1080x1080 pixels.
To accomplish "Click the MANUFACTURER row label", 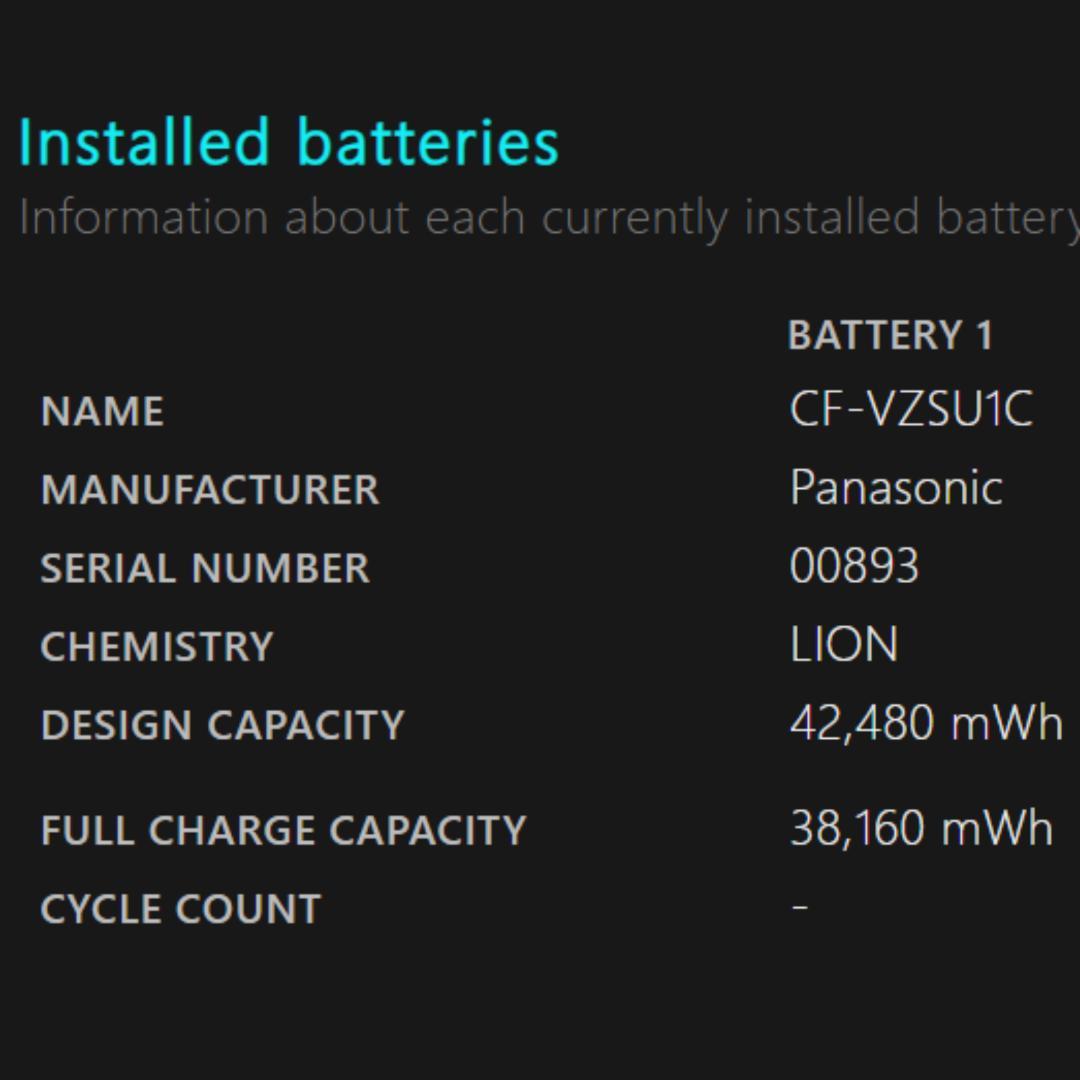I will [x=210, y=490].
